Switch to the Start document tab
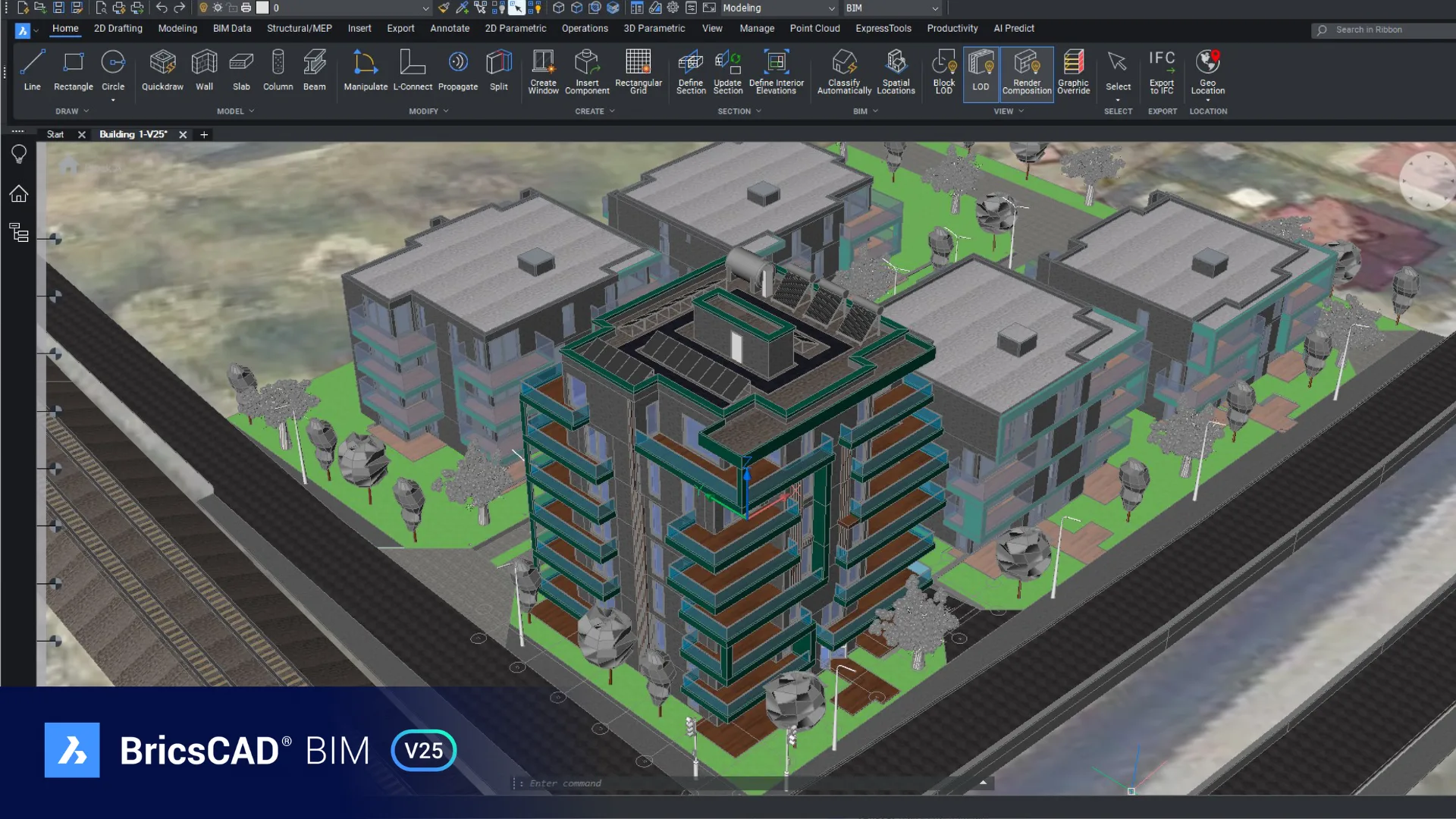 pyautogui.click(x=55, y=134)
